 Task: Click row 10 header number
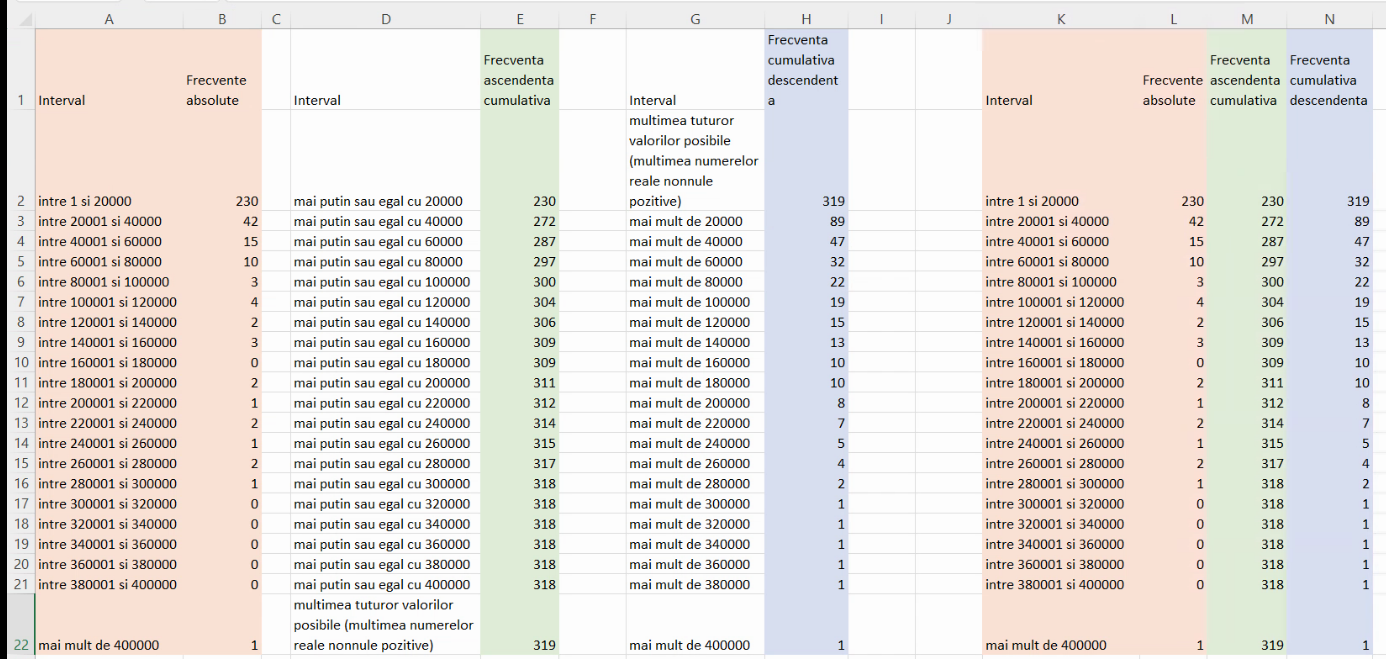20,362
